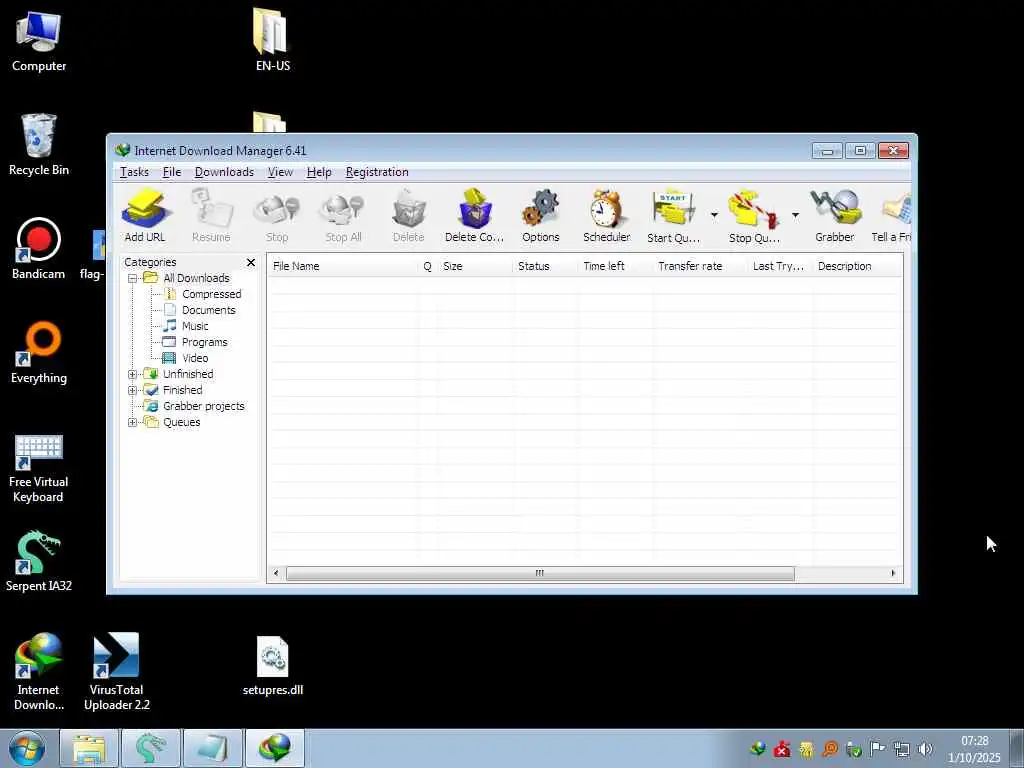Select the EN-US folder on desktop
1024x768 pixels.
pos(273,39)
